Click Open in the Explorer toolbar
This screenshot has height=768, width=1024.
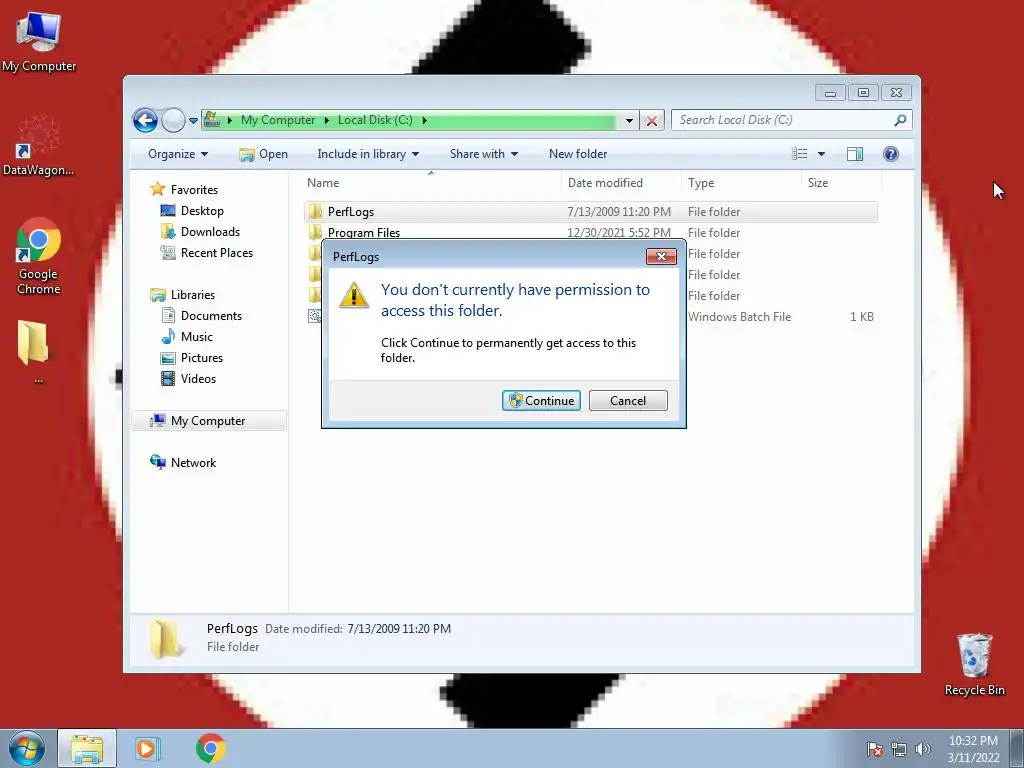(x=263, y=154)
